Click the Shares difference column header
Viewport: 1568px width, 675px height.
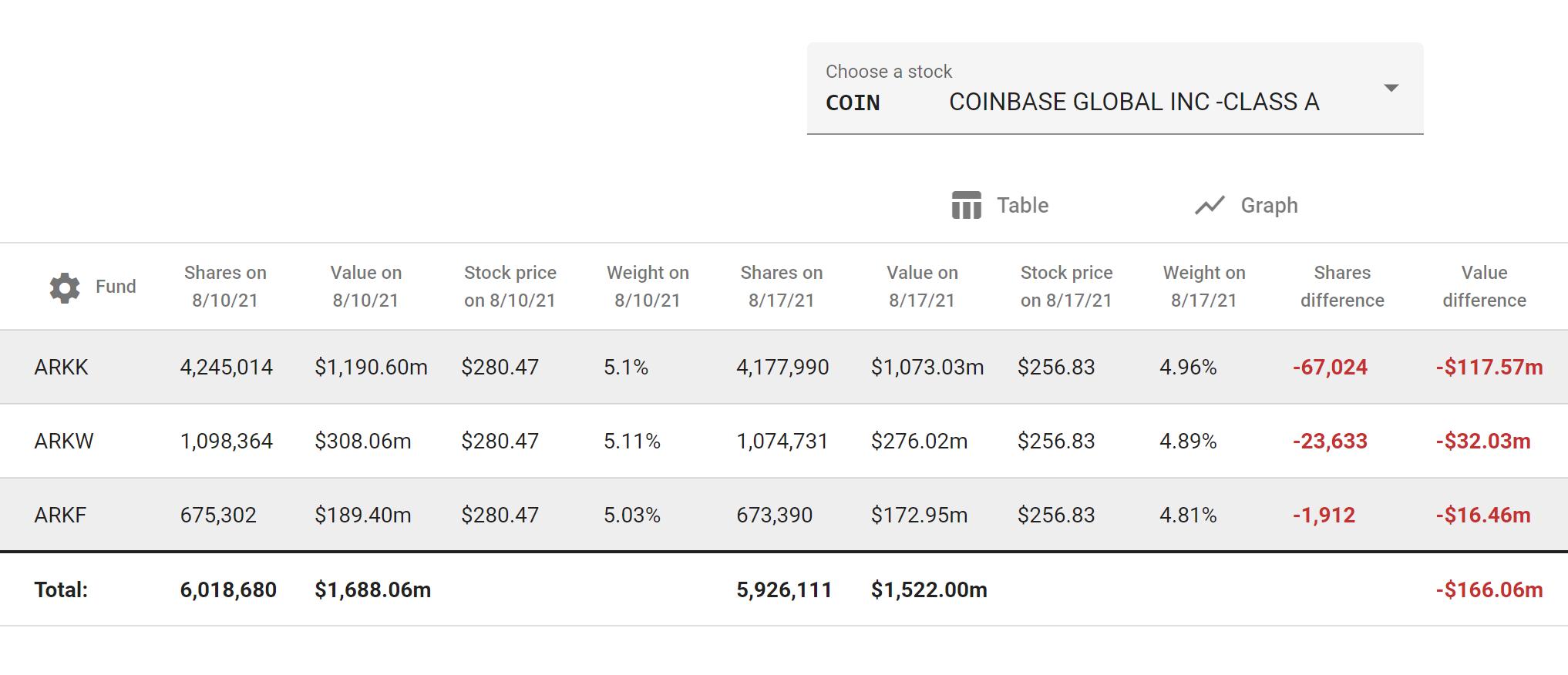1341,287
